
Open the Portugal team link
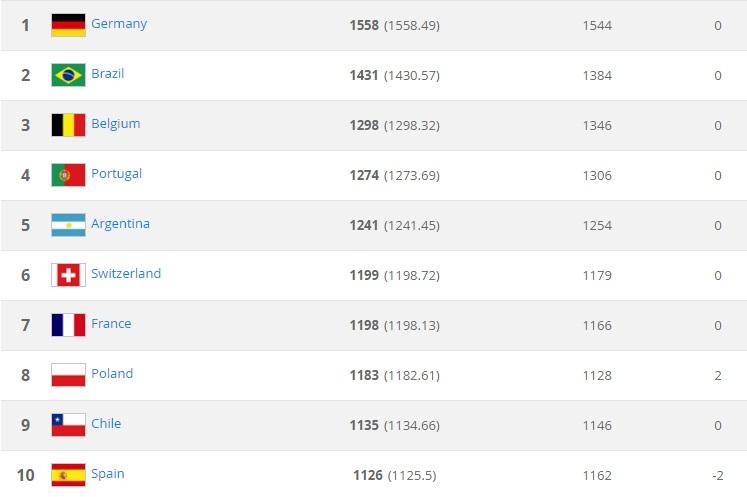116,174
